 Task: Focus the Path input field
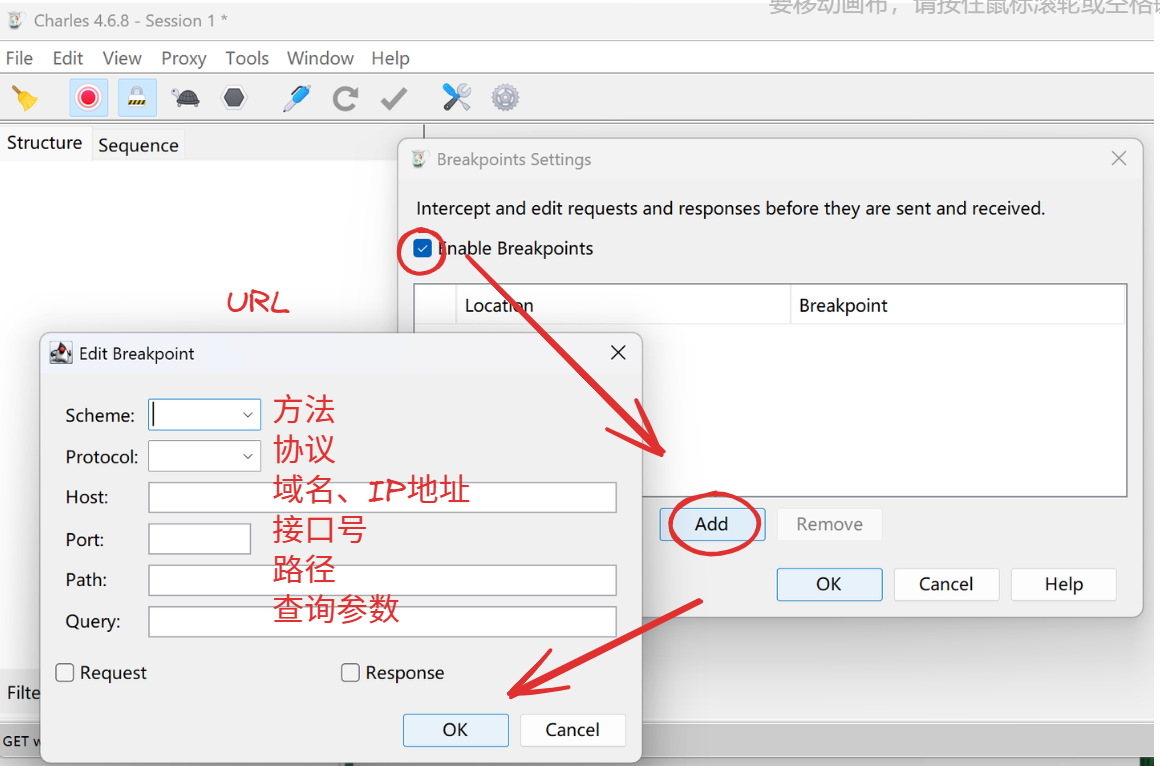(x=382, y=580)
